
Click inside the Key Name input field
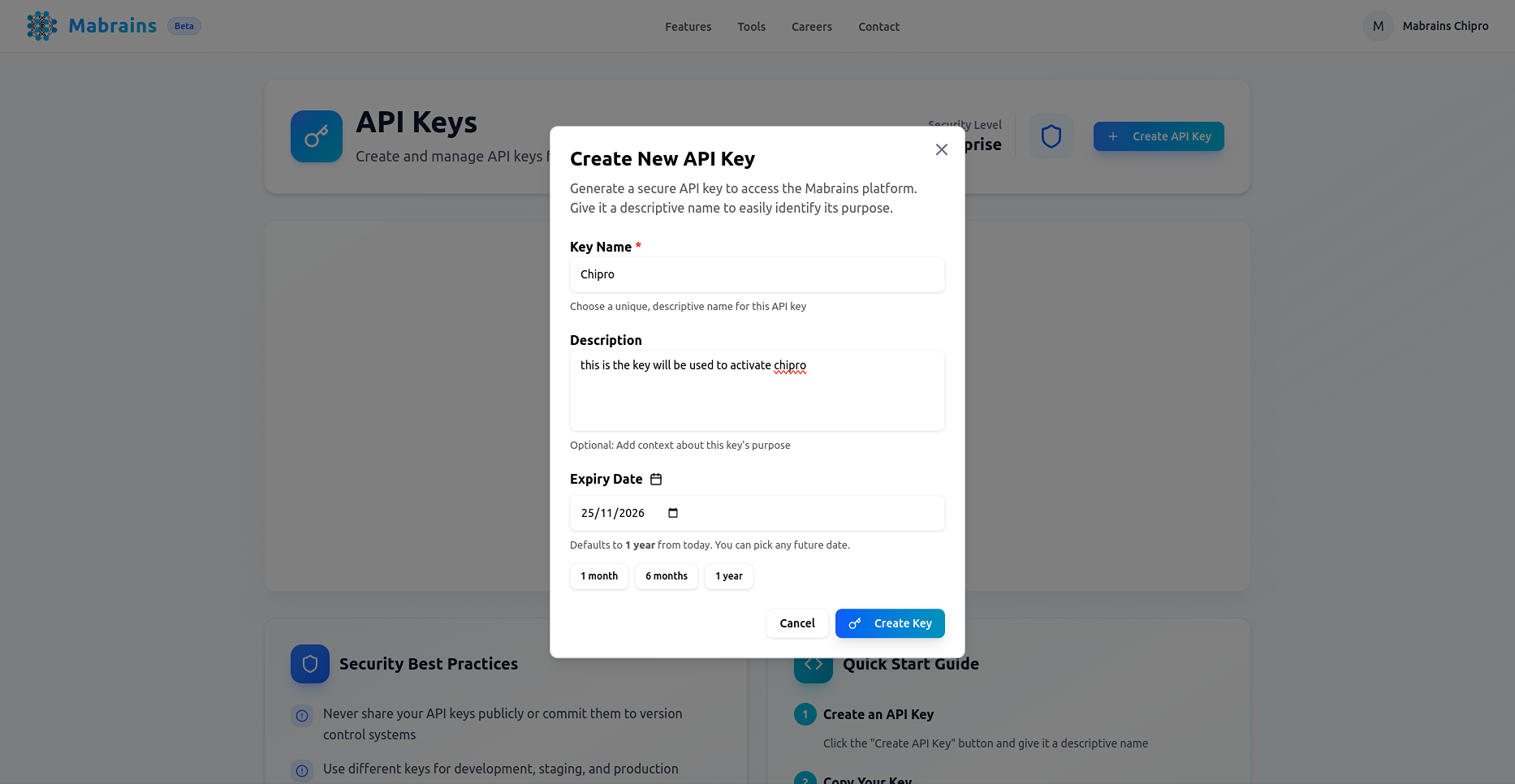[757, 274]
